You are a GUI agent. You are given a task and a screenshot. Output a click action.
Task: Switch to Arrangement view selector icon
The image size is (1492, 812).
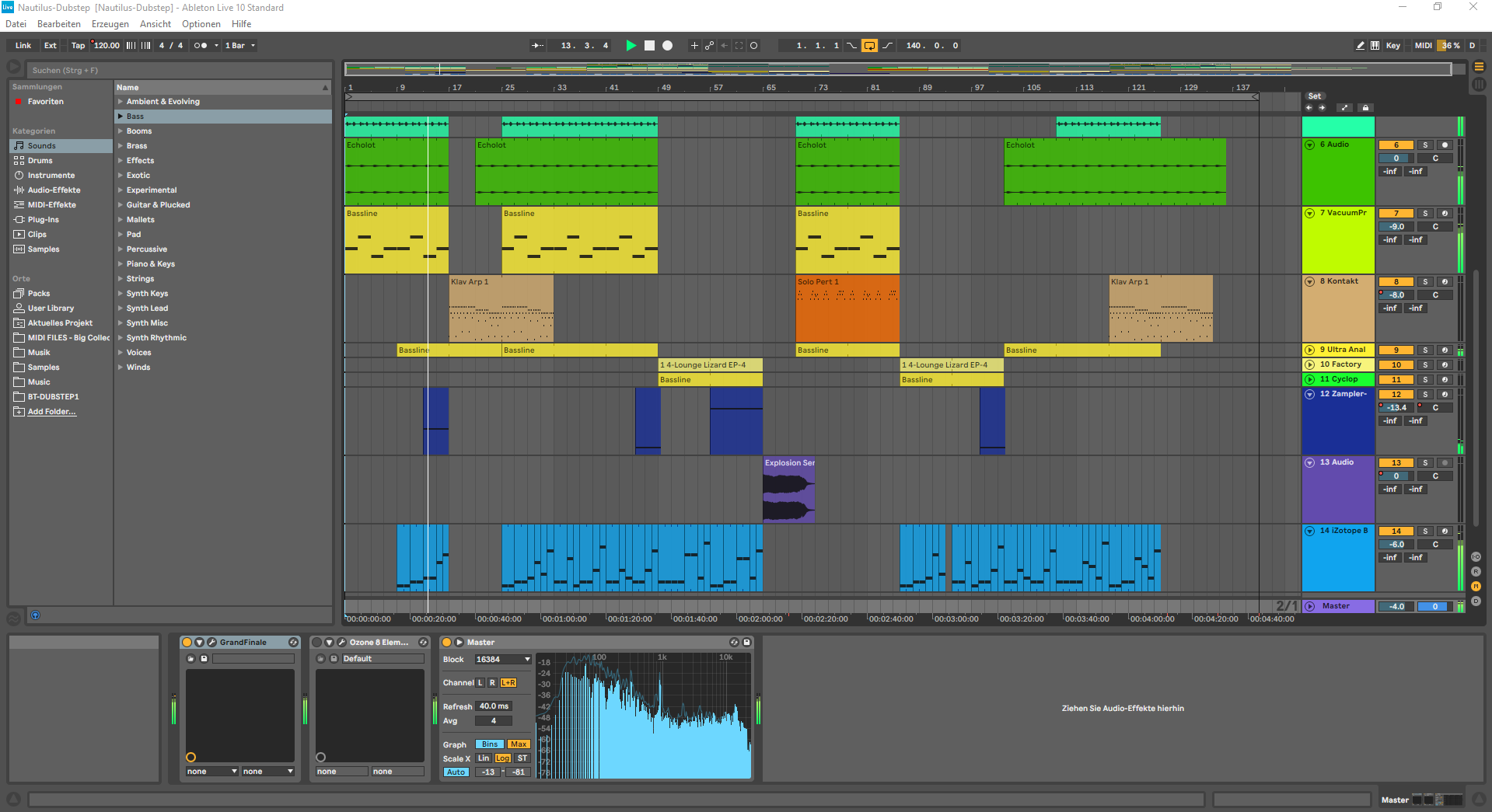click(x=1479, y=67)
